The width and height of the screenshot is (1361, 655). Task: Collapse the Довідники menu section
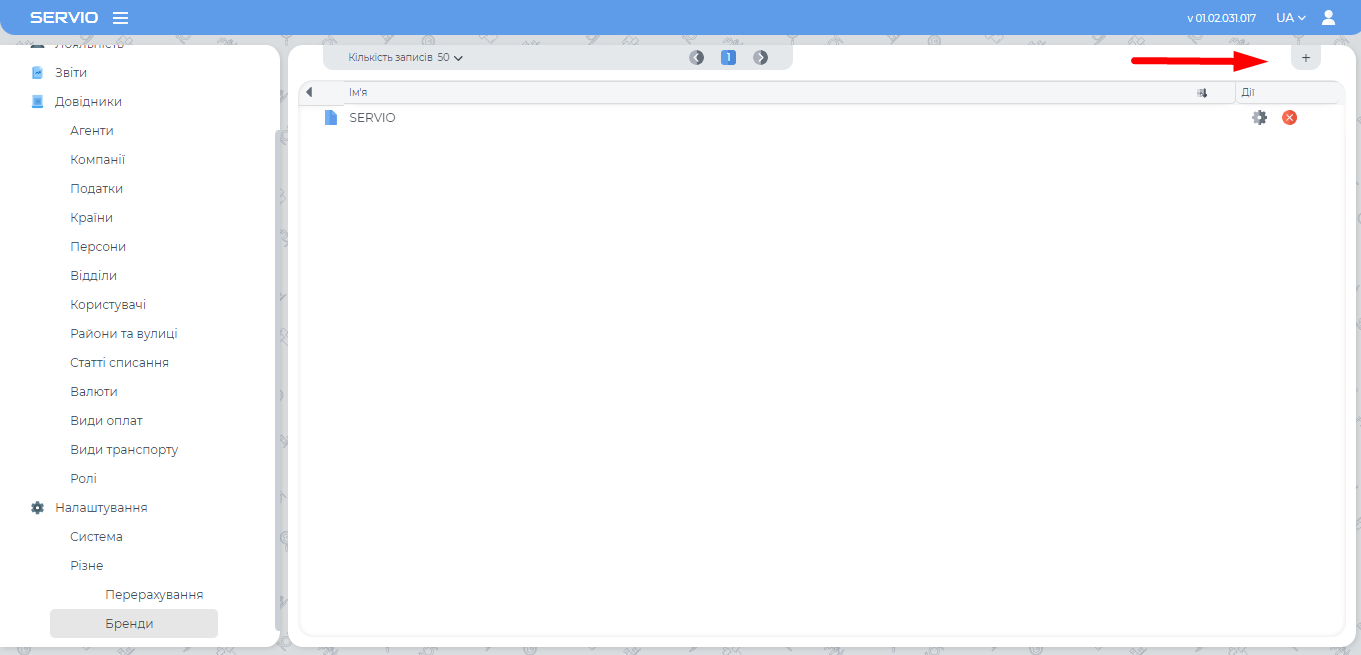[x=88, y=102]
